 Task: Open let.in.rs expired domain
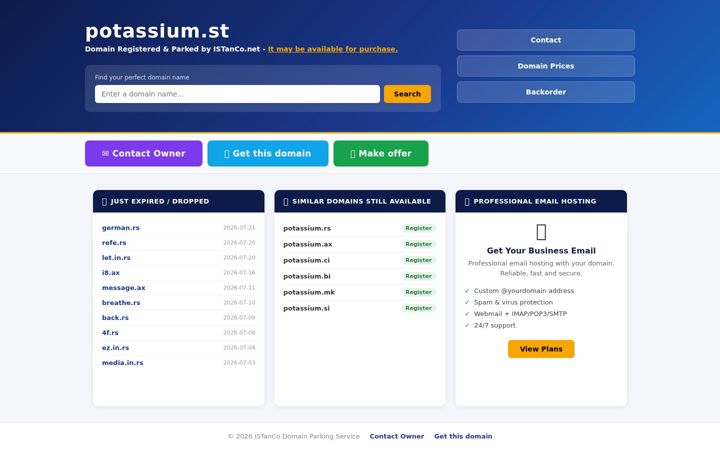tap(116, 258)
